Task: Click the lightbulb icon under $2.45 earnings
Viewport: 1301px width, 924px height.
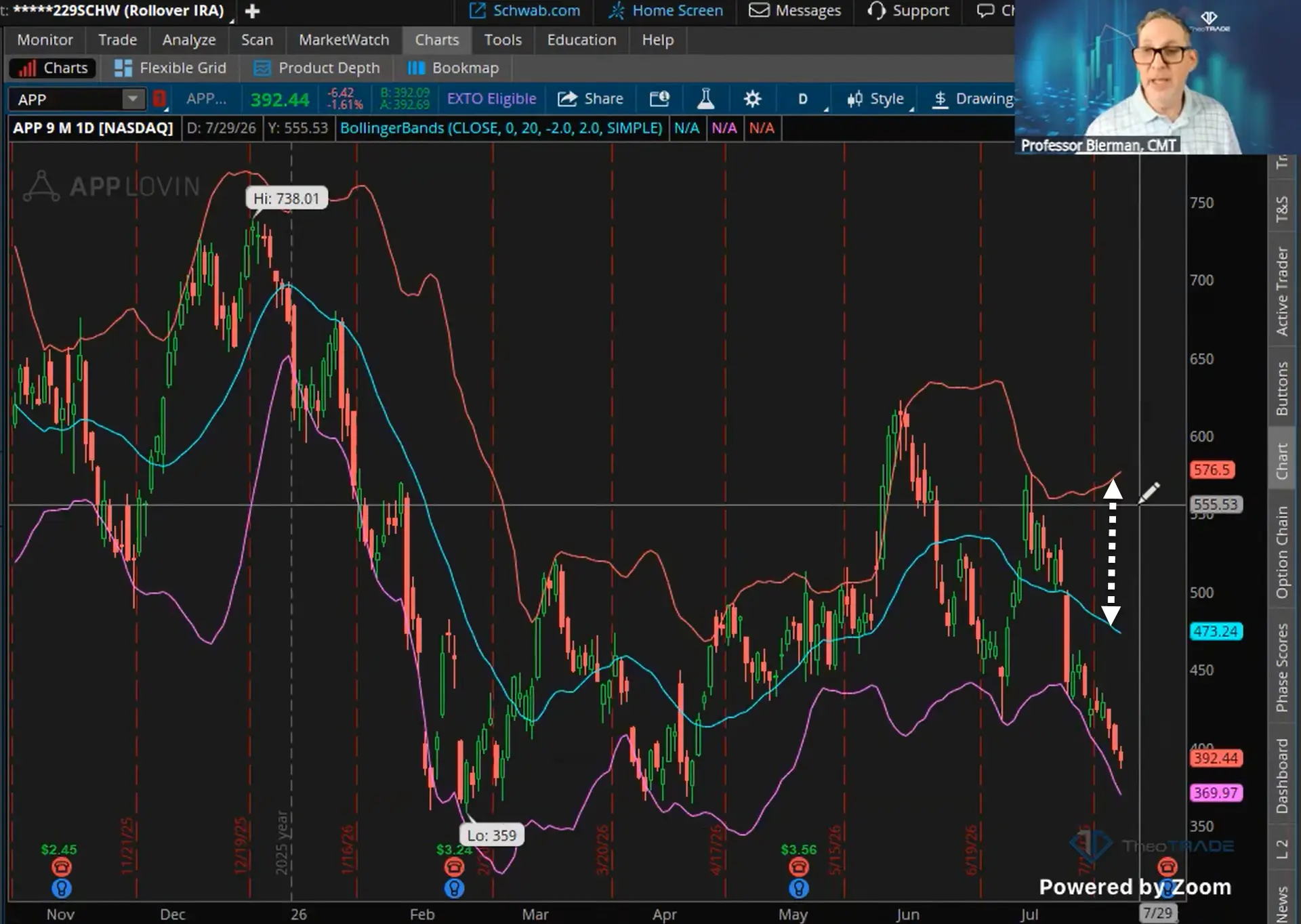Action: 61,888
